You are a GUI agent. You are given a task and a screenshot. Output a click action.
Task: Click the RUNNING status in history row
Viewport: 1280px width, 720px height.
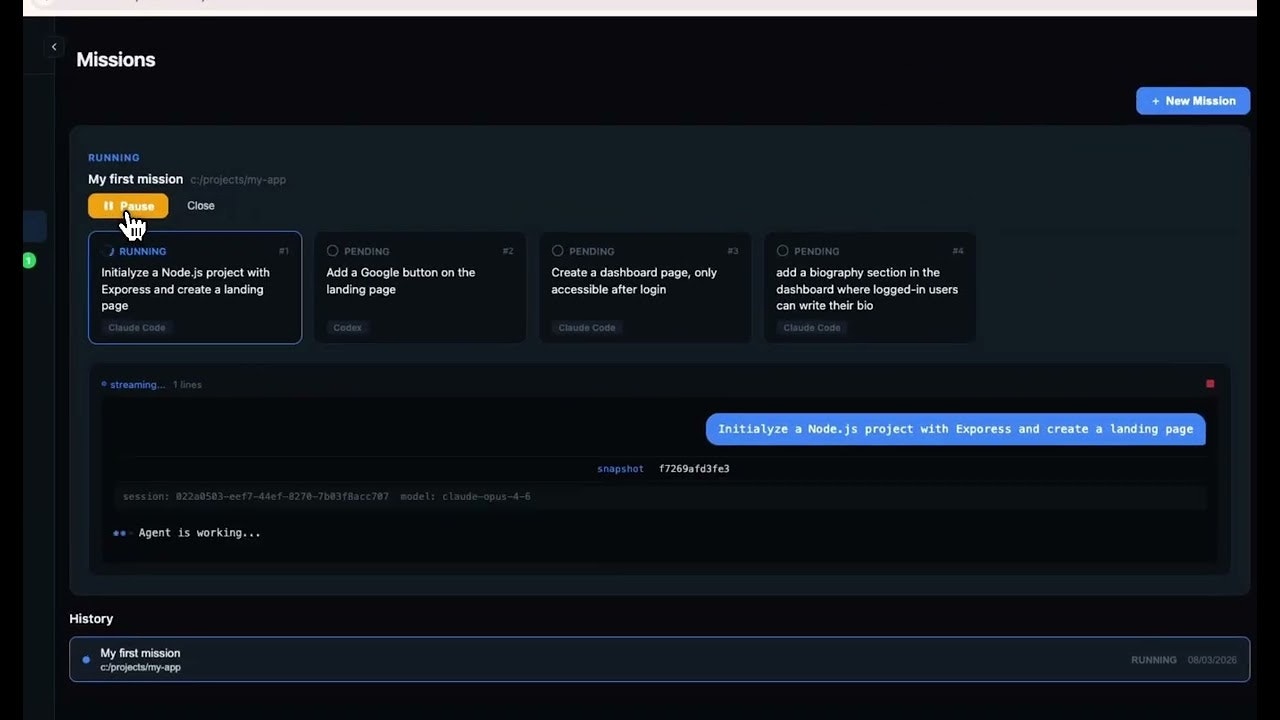(x=1154, y=660)
